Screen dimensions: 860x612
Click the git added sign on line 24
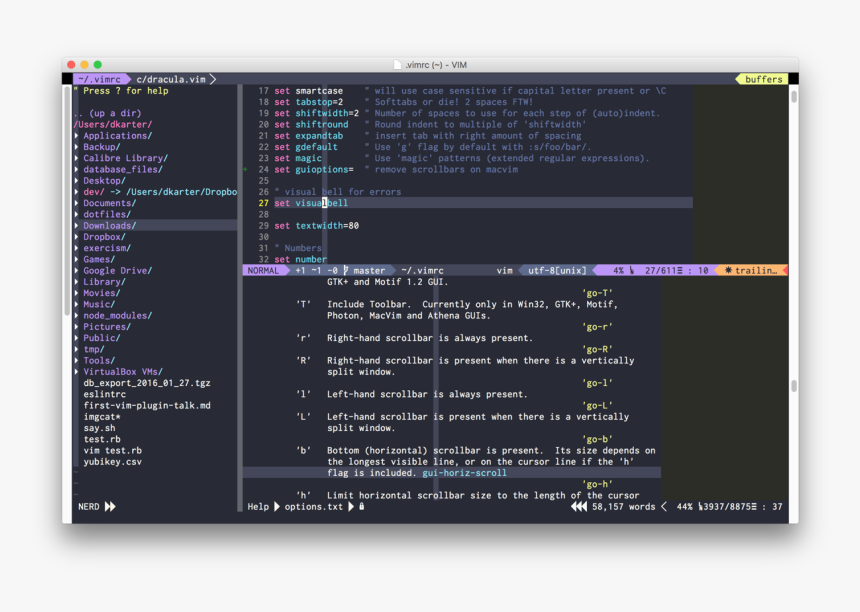(246, 169)
